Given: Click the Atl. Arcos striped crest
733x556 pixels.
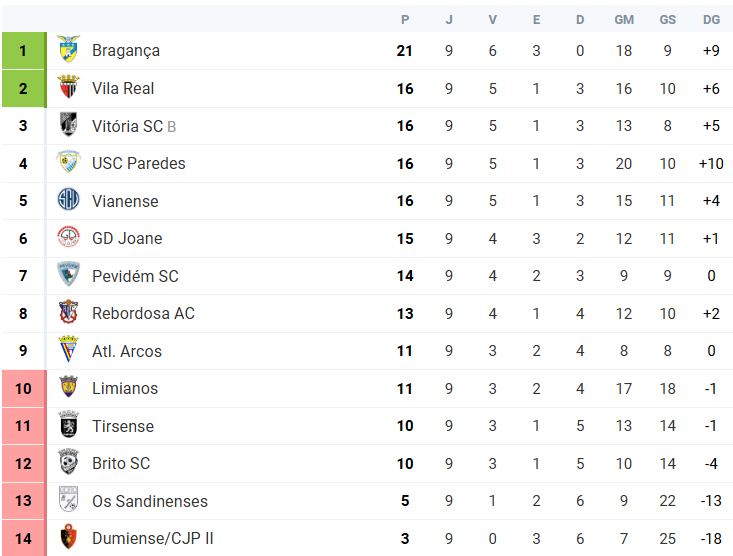Looking at the screenshot, I should point(68,349).
